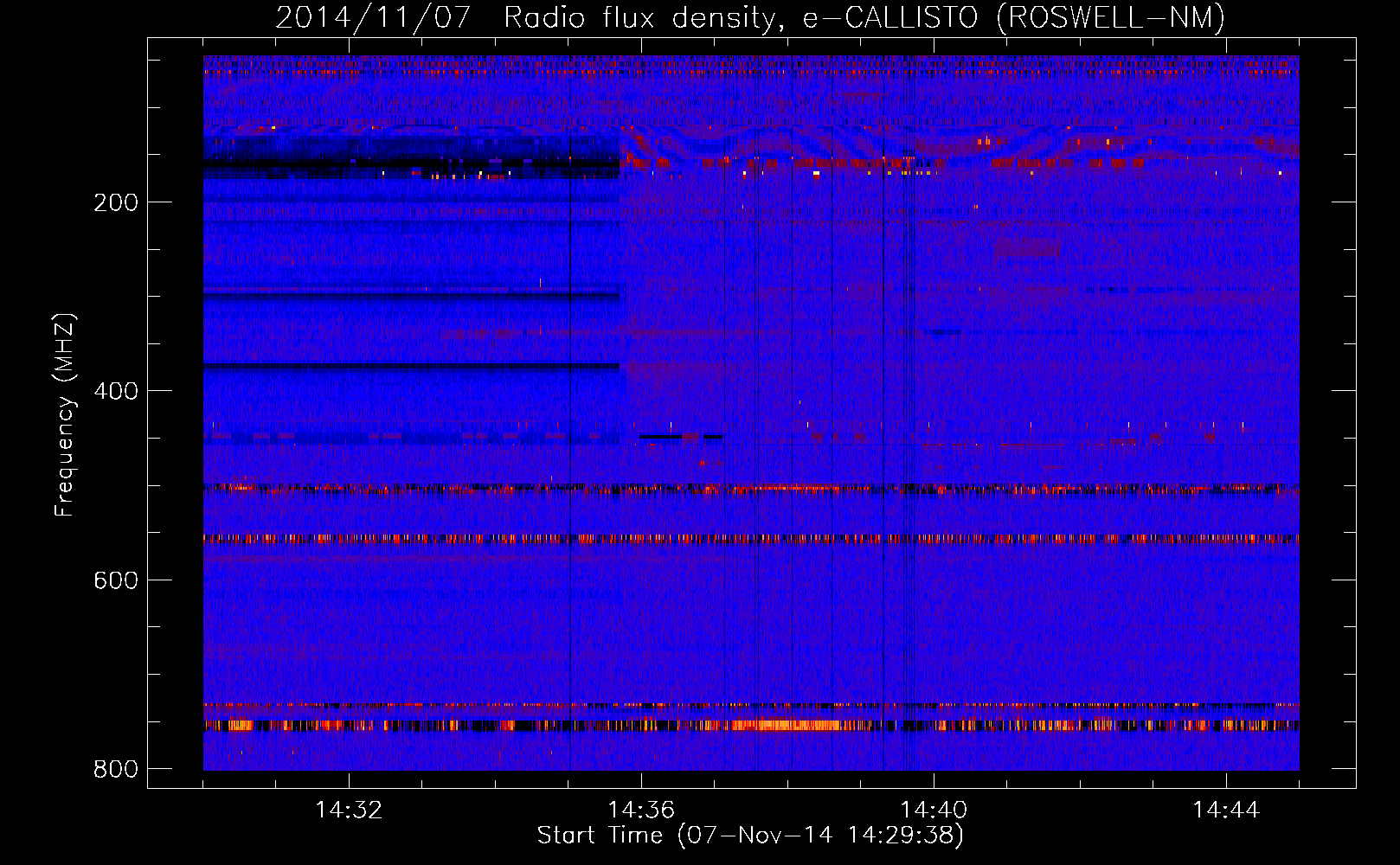Click the 400 frequency tick label
Viewport: 1400px width, 865px height.
point(116,391)
